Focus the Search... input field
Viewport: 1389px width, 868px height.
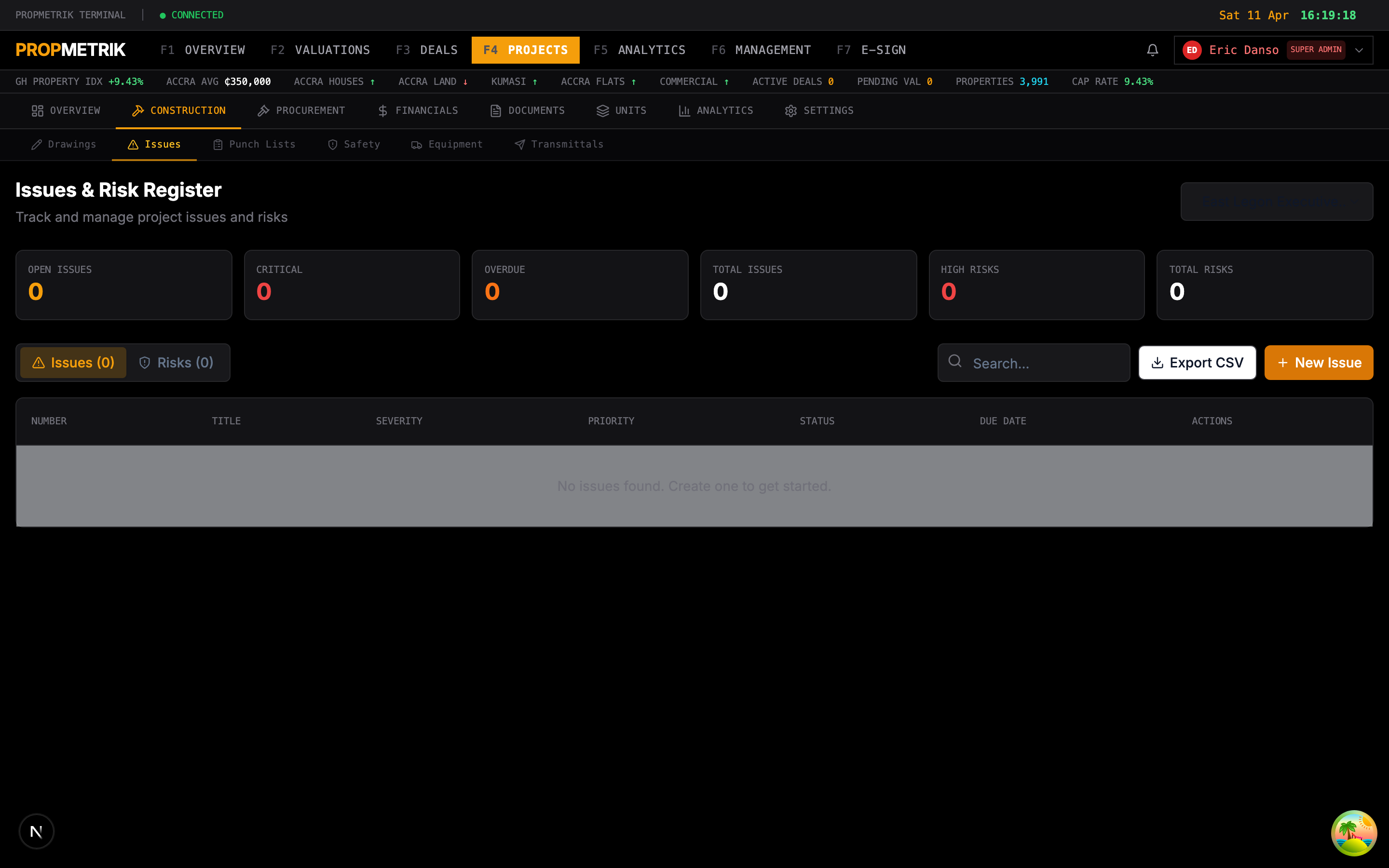click(x=1033, y=362)
